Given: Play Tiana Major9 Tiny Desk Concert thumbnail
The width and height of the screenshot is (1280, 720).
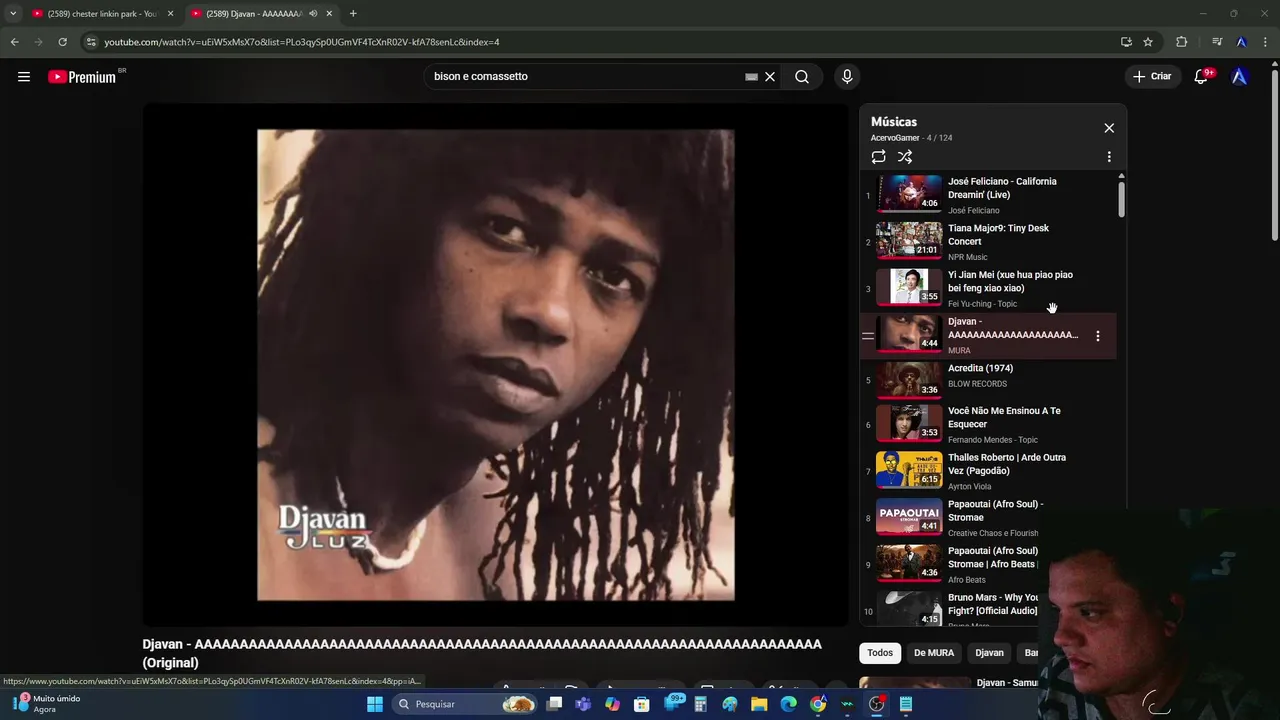Looking at the screenshot, I should tap(909, 240).
